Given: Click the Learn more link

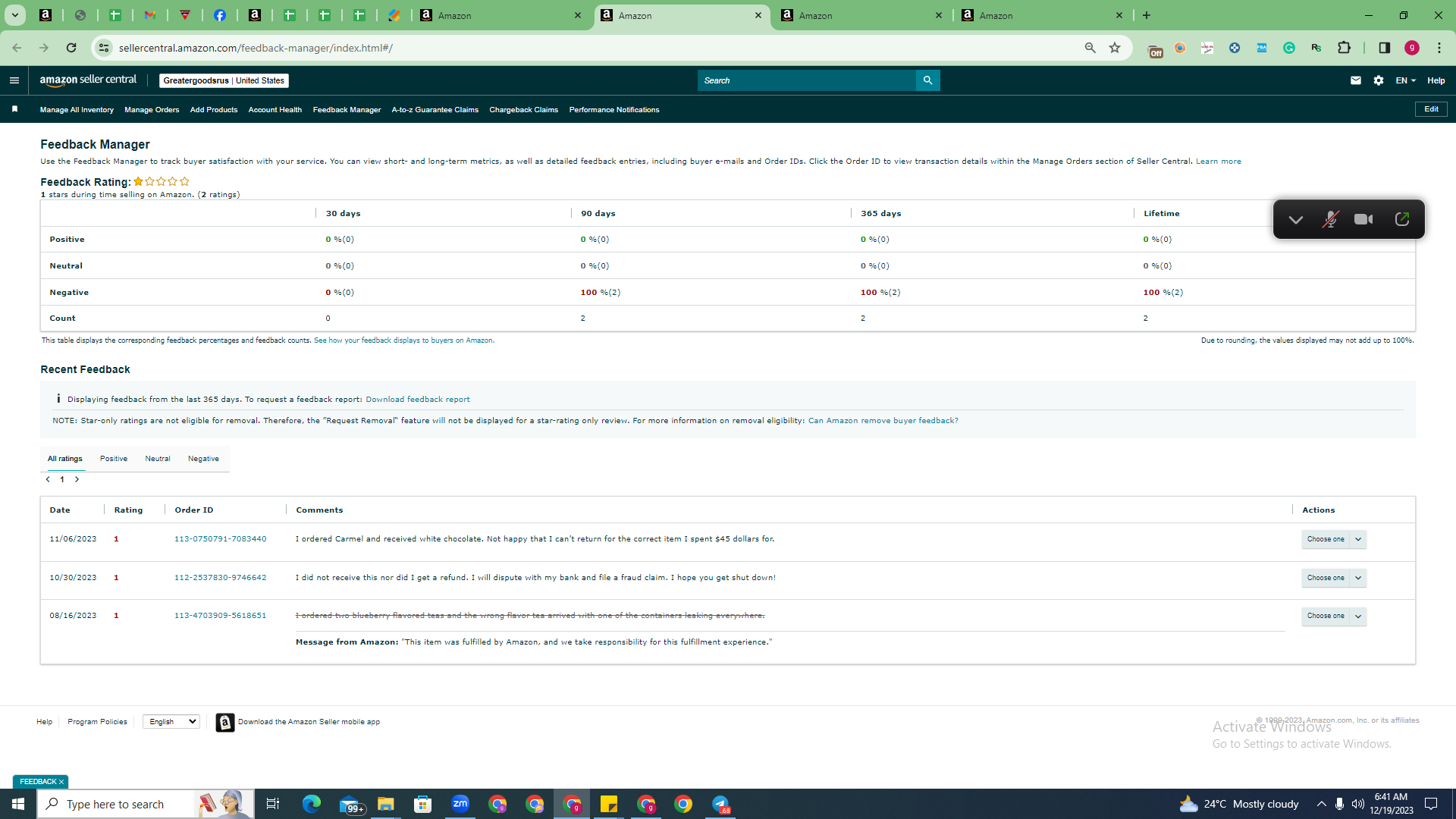Looking at the screenshot, I should click(1219, 162).
